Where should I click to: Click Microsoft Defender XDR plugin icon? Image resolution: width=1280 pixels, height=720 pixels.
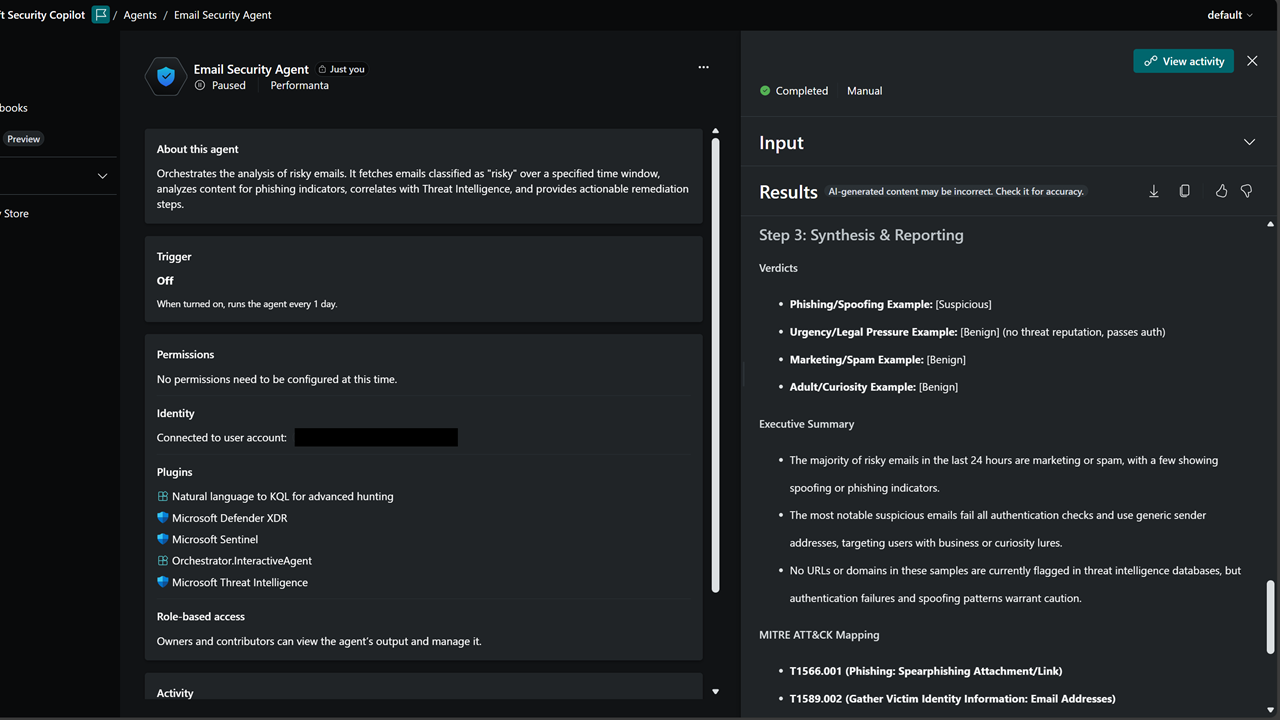(163, 518)
